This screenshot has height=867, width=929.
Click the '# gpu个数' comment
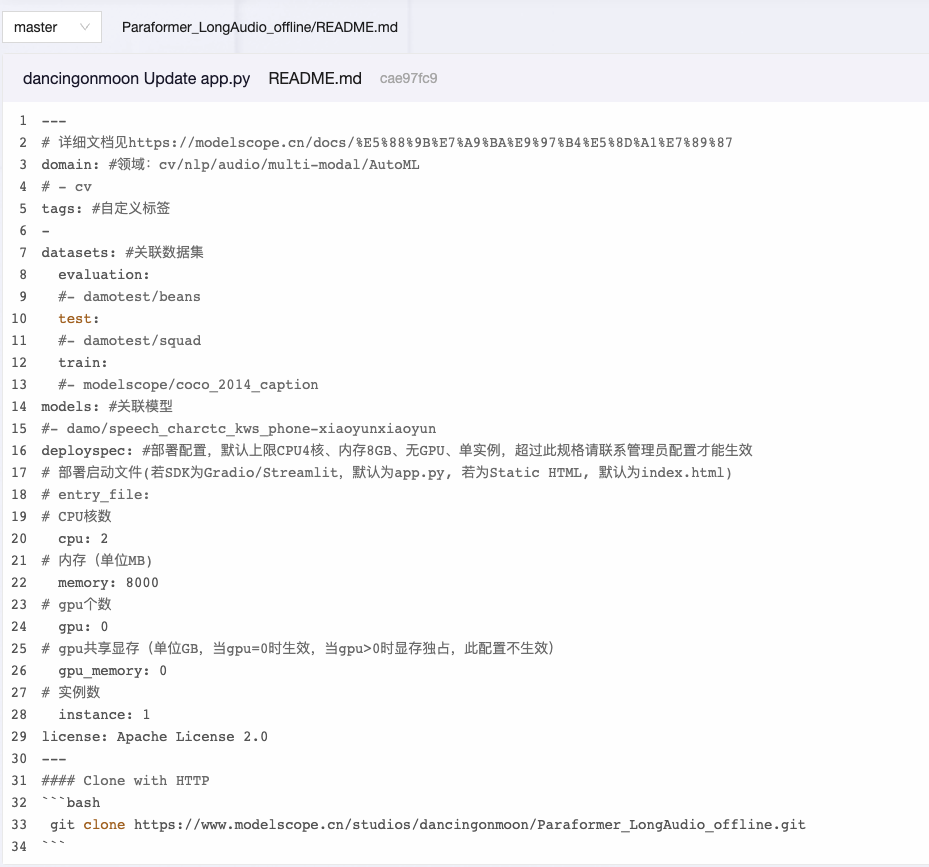coord(76,604)
